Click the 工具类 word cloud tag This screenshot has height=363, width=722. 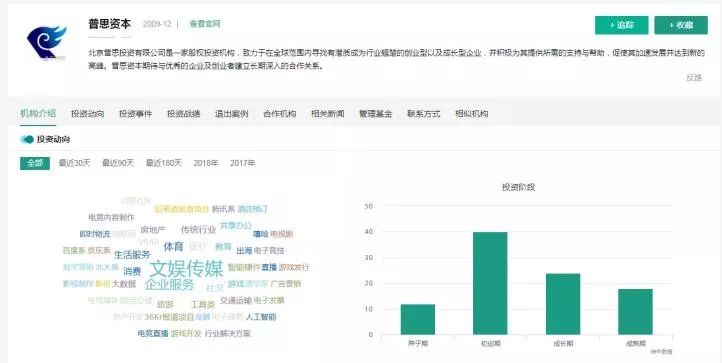point(203,304)
